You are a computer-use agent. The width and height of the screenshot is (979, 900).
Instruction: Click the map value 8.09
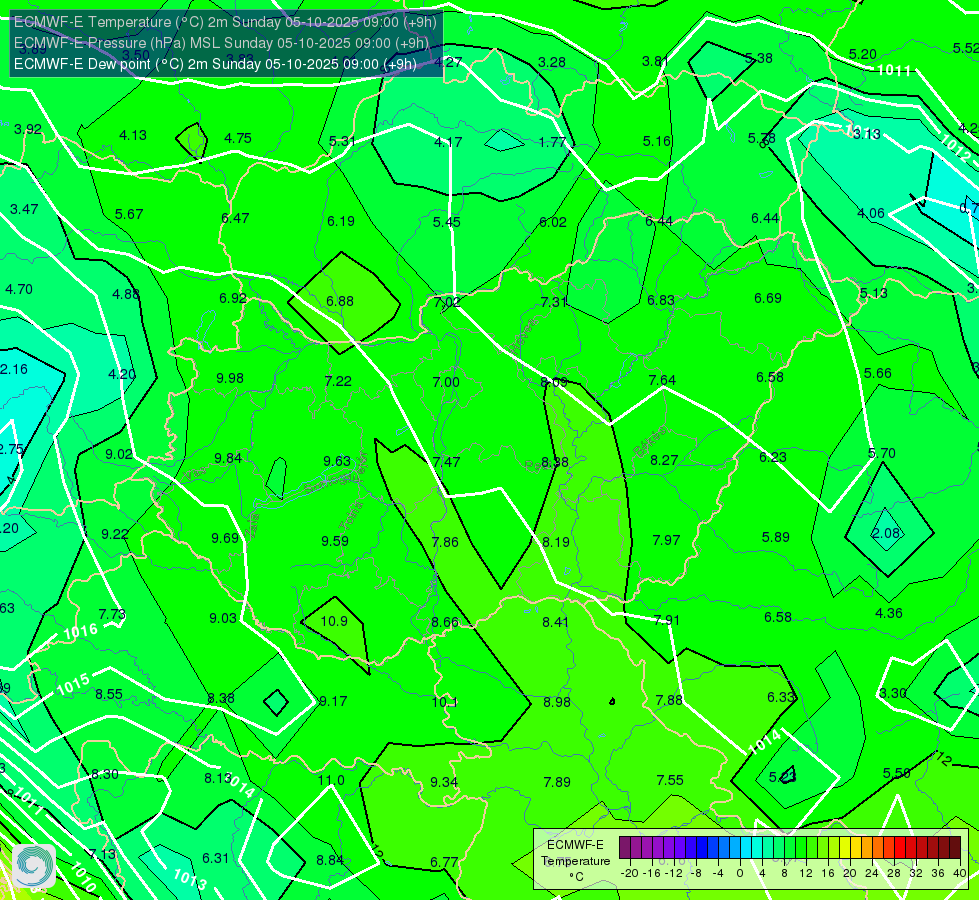(554, 382)
